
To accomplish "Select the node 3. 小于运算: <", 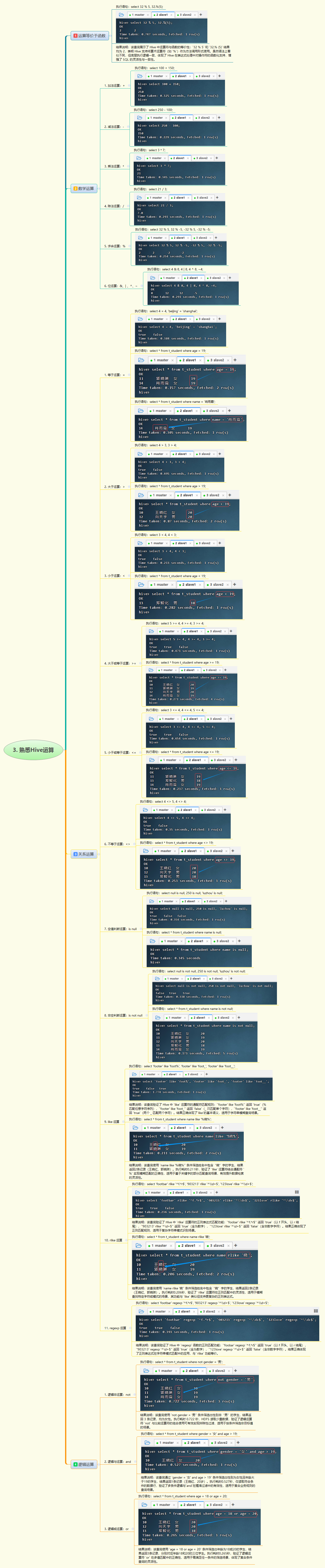I will 114,575.
